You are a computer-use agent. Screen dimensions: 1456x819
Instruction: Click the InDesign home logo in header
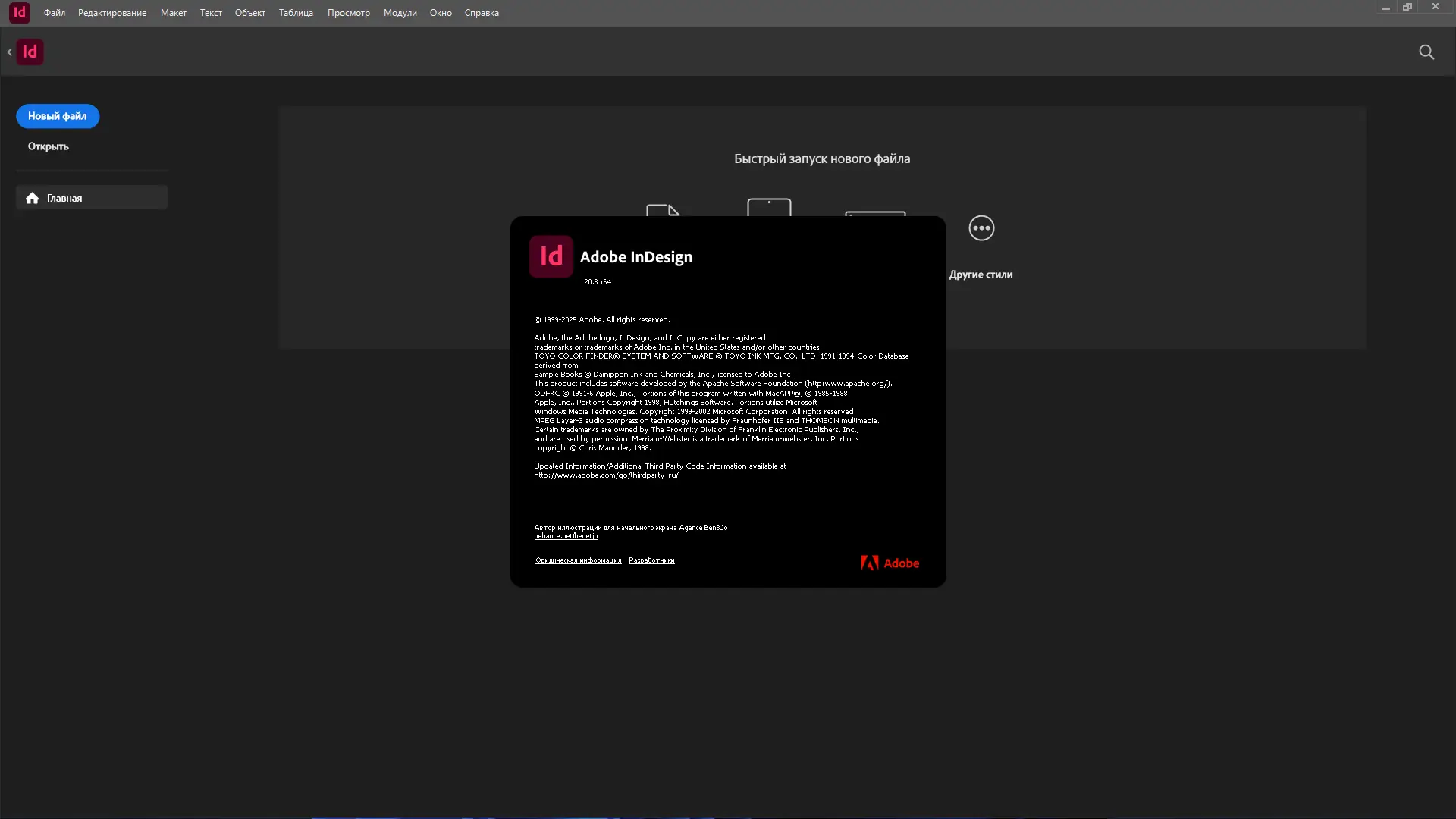click(x=30, y=52)
